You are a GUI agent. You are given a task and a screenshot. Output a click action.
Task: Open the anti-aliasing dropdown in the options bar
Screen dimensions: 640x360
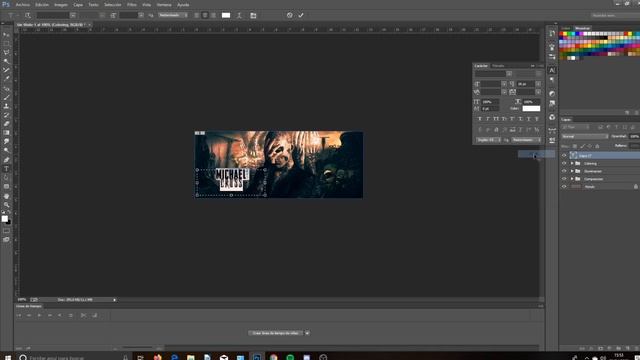tap(173, 15)
